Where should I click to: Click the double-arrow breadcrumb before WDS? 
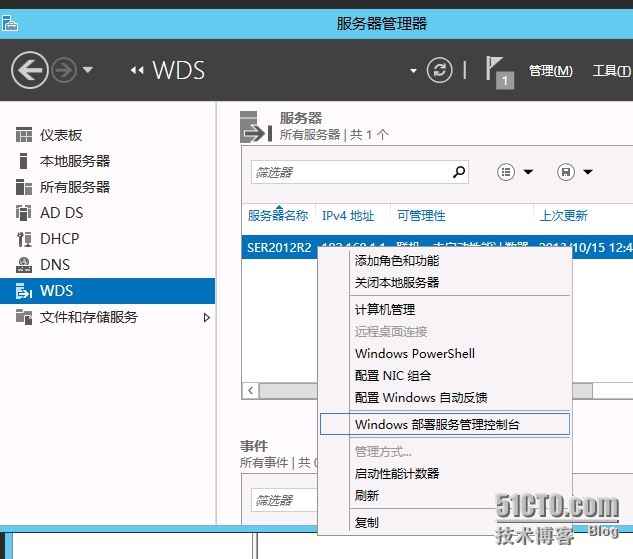tap(137, 71)
